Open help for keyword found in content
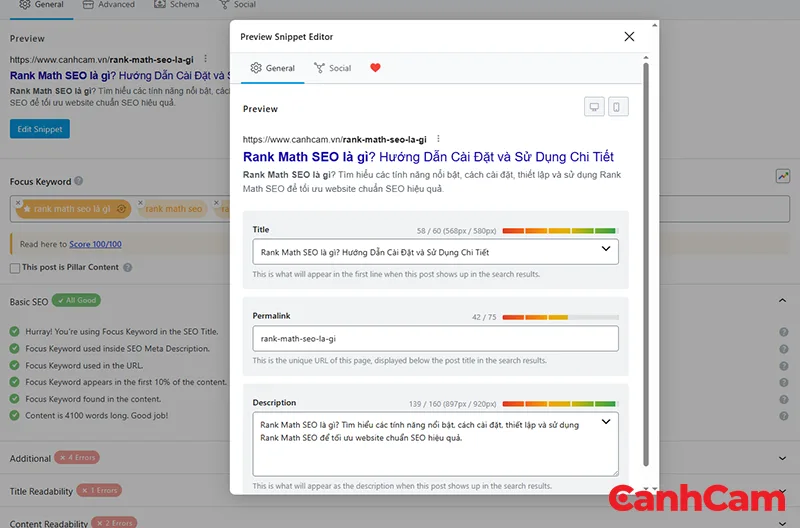The height and width of the screenshot is (528, 800). tap(784, 399)
